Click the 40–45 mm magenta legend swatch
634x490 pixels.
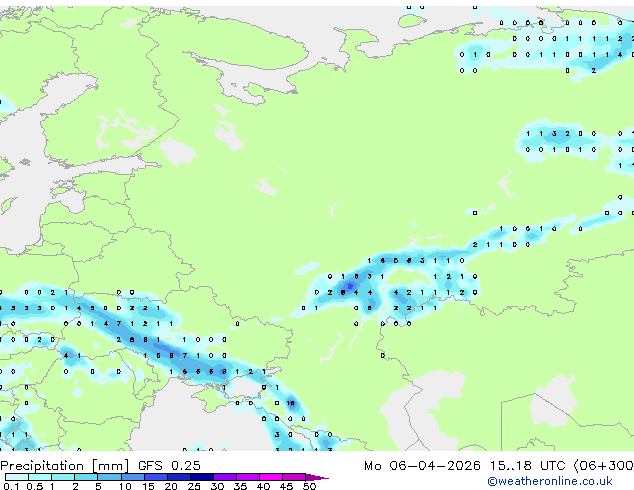click(271, 477)
